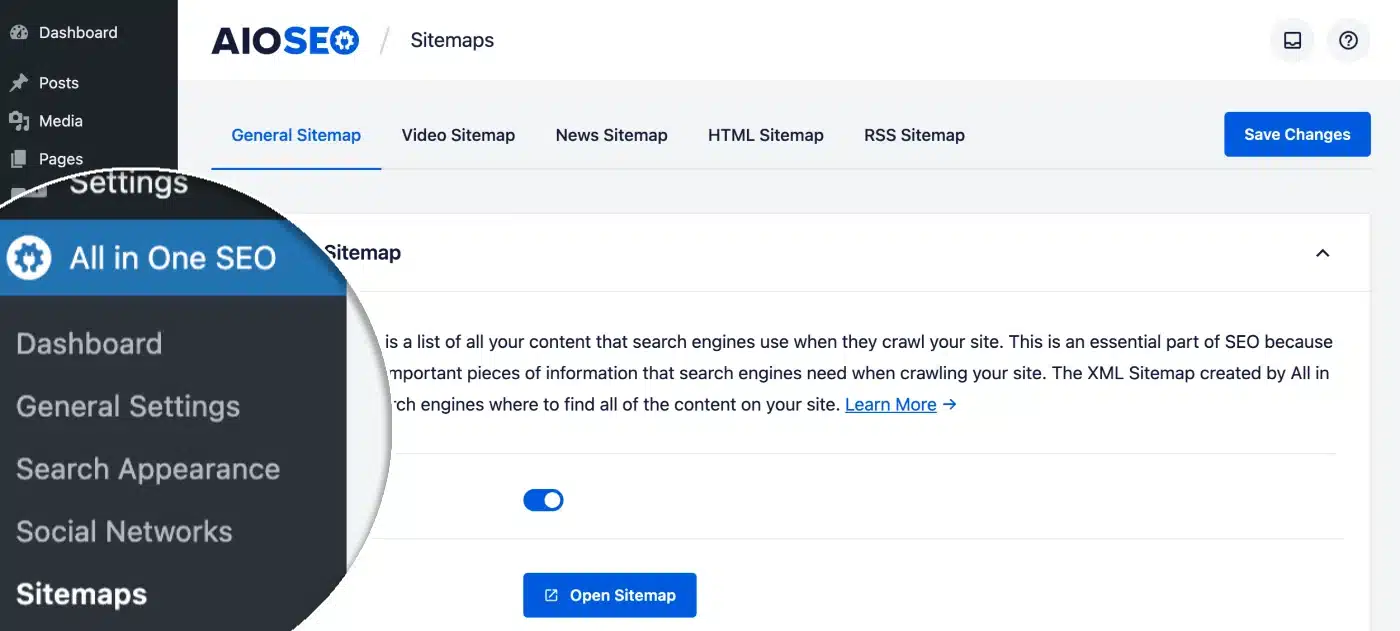Screen dimensions: 1400x631
Task: Open the News Sitemap tab
Action: [611, 135]
